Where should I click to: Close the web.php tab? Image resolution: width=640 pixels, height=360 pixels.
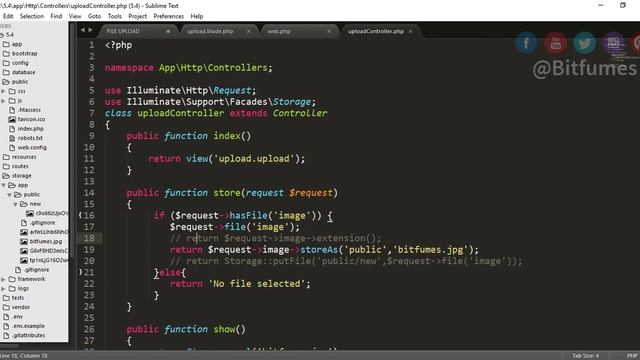(x=329, y=31)
